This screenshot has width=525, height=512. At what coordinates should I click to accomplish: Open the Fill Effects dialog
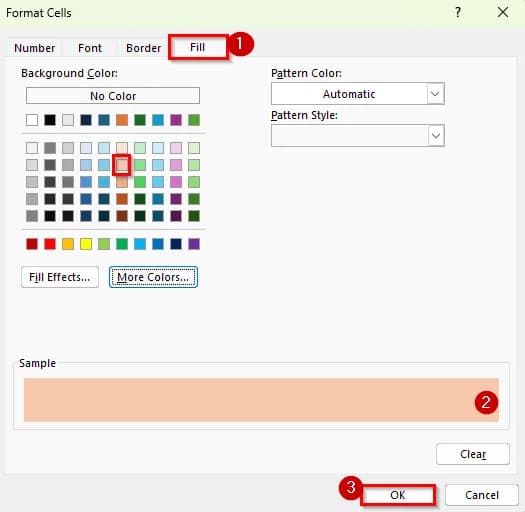[60, 277]
